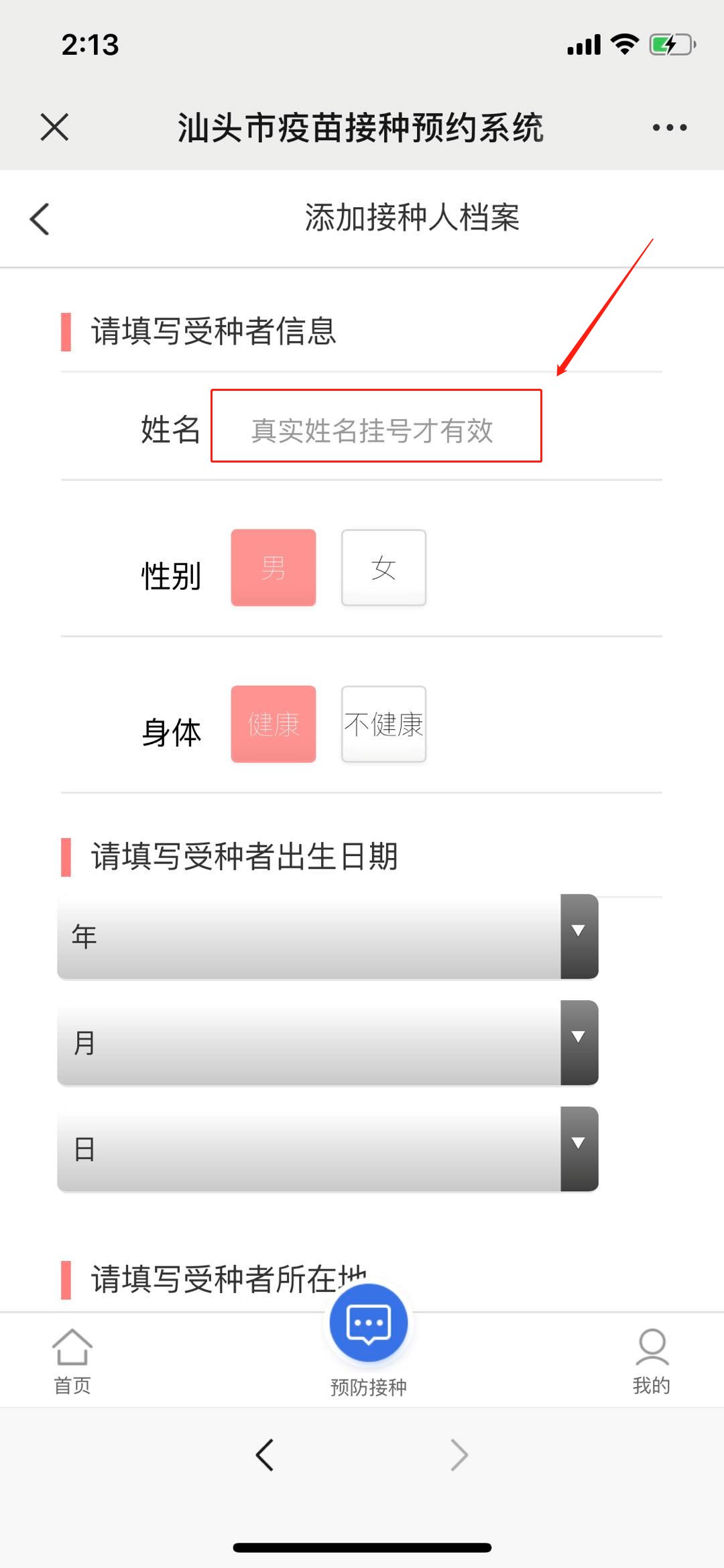The width and height of the screenshot is (724, 1568).
Task: Open the 首页 home tab
Action: 72,1361
